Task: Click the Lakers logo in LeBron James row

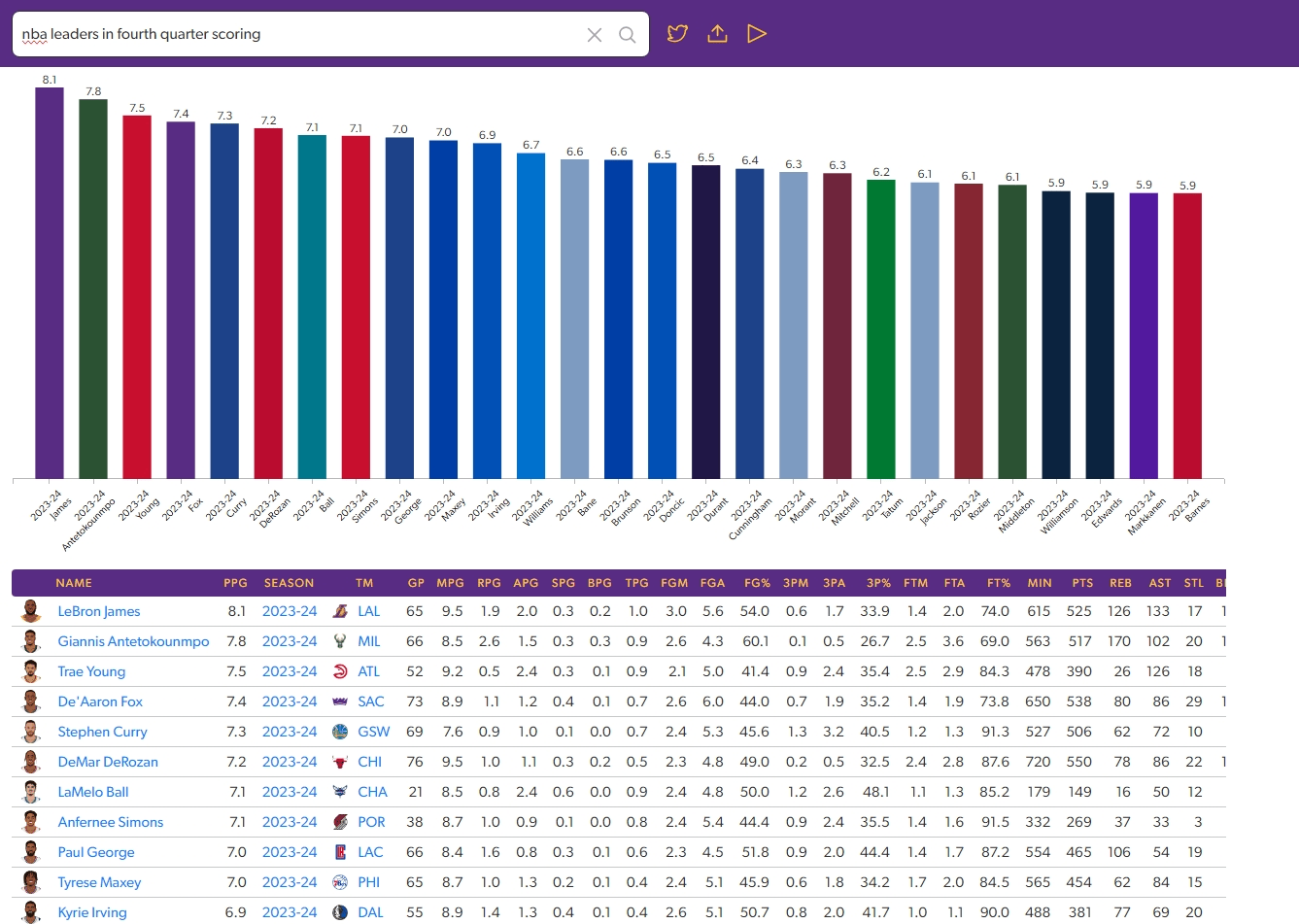Action: point(340,611)
